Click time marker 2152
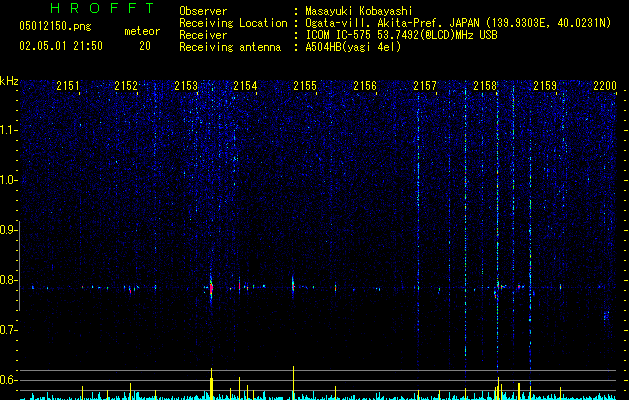629x400 pixels. 126,86
